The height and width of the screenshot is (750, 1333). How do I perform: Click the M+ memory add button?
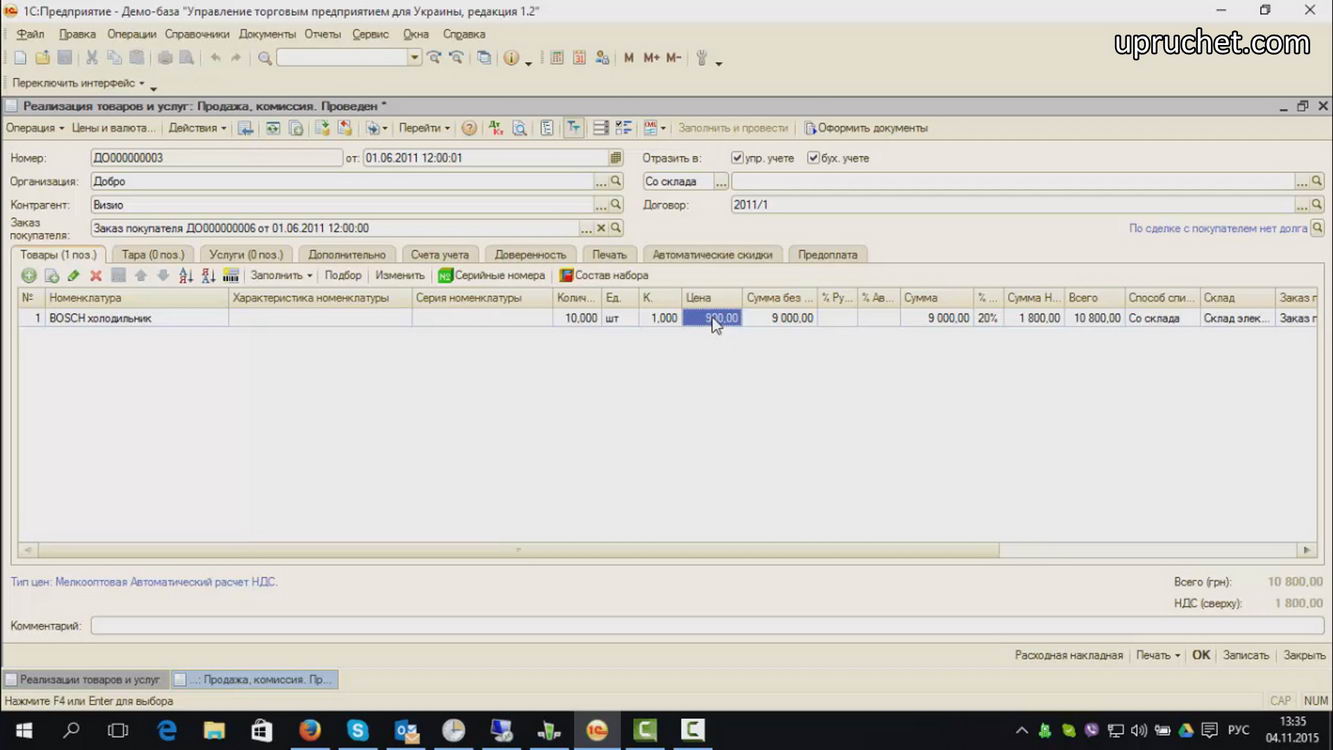click(651, 58)
